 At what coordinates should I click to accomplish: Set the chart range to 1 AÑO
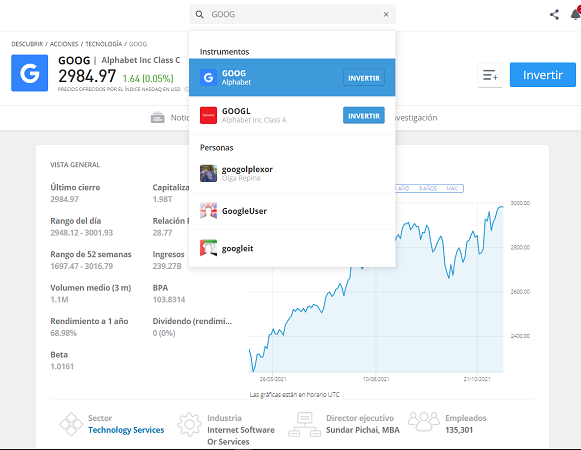tap(402, 188)
